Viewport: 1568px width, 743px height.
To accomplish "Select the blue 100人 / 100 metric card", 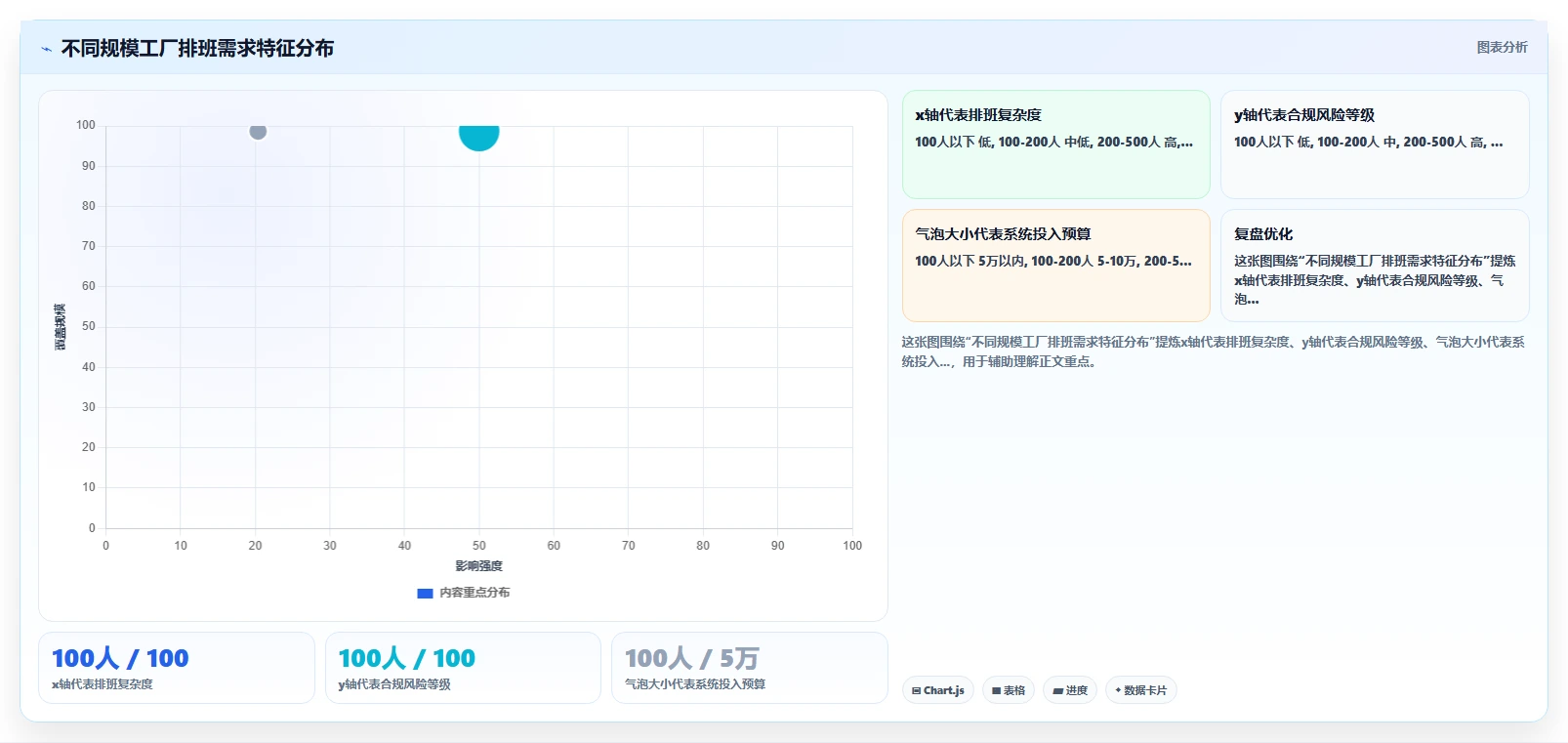I will coord(177,668).
